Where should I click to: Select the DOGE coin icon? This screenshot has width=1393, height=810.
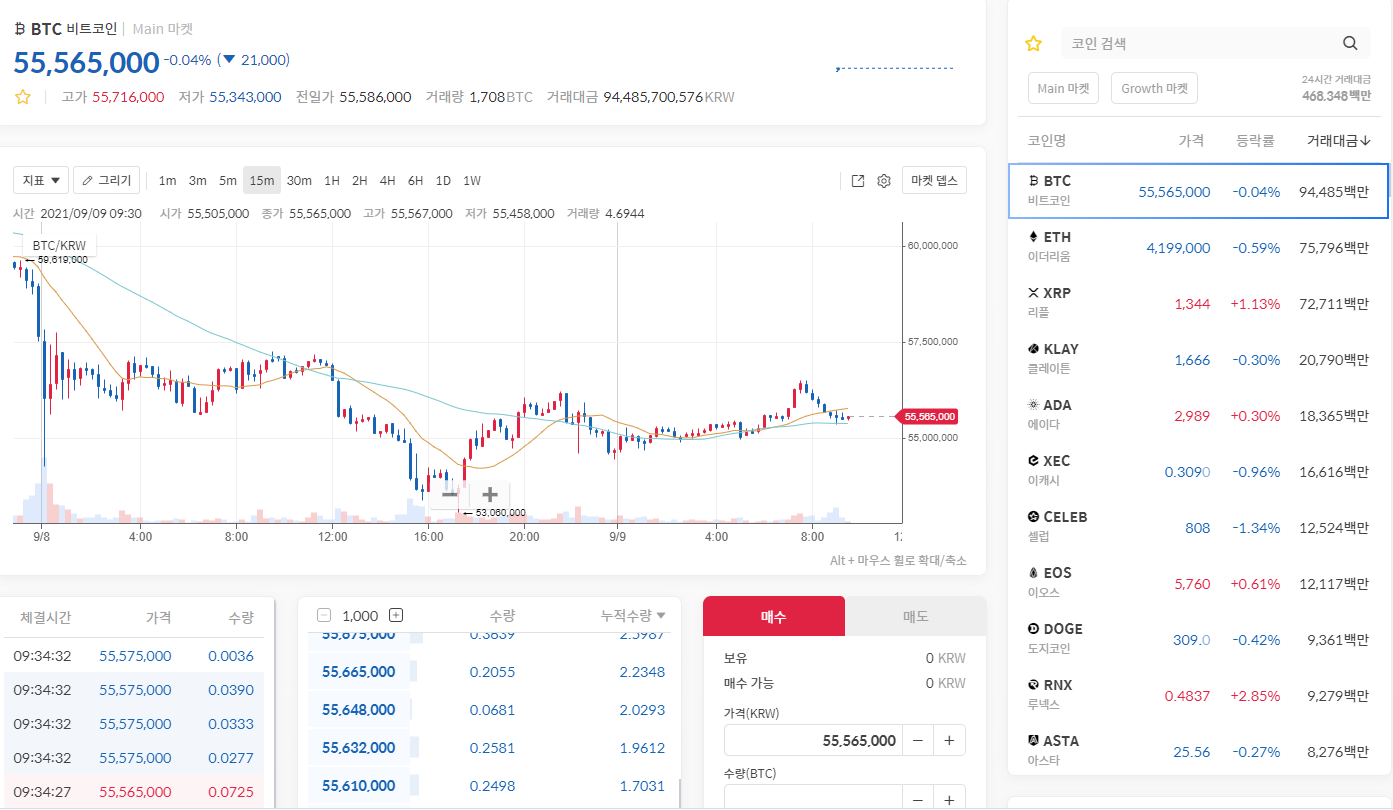[x=1034, y=629]
